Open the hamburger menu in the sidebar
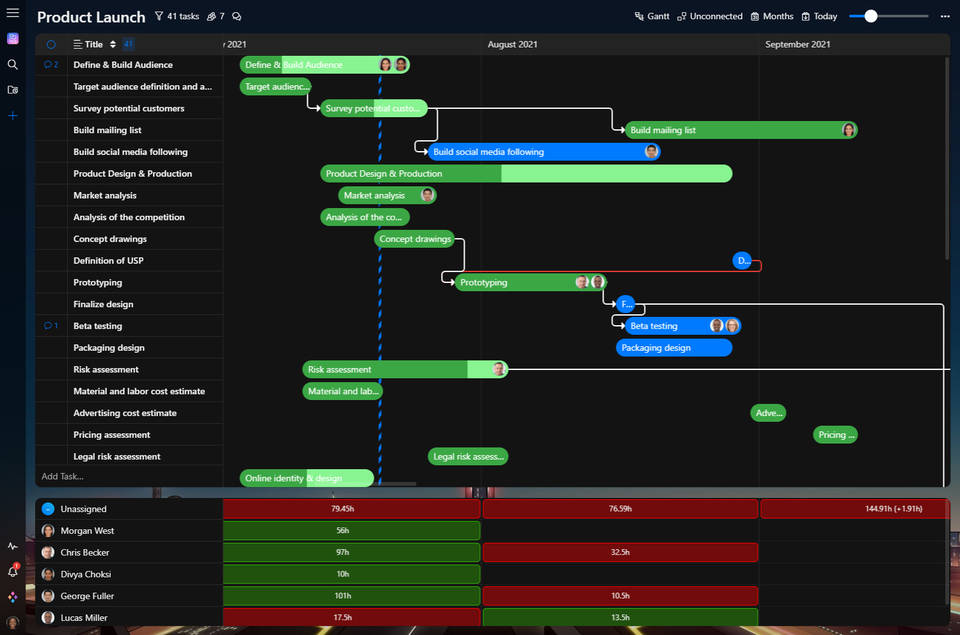The width and height of the screenshot is (960, 635). (x=13, y=13)
